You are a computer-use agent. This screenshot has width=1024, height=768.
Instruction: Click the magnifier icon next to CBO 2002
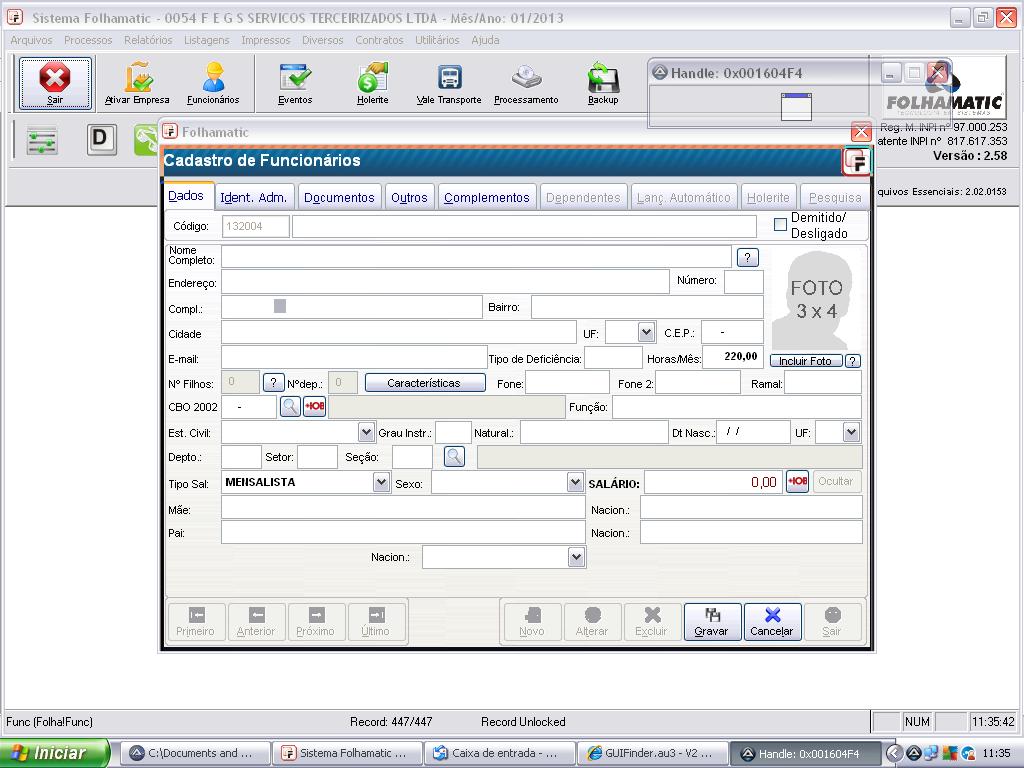tap(289, 406)
